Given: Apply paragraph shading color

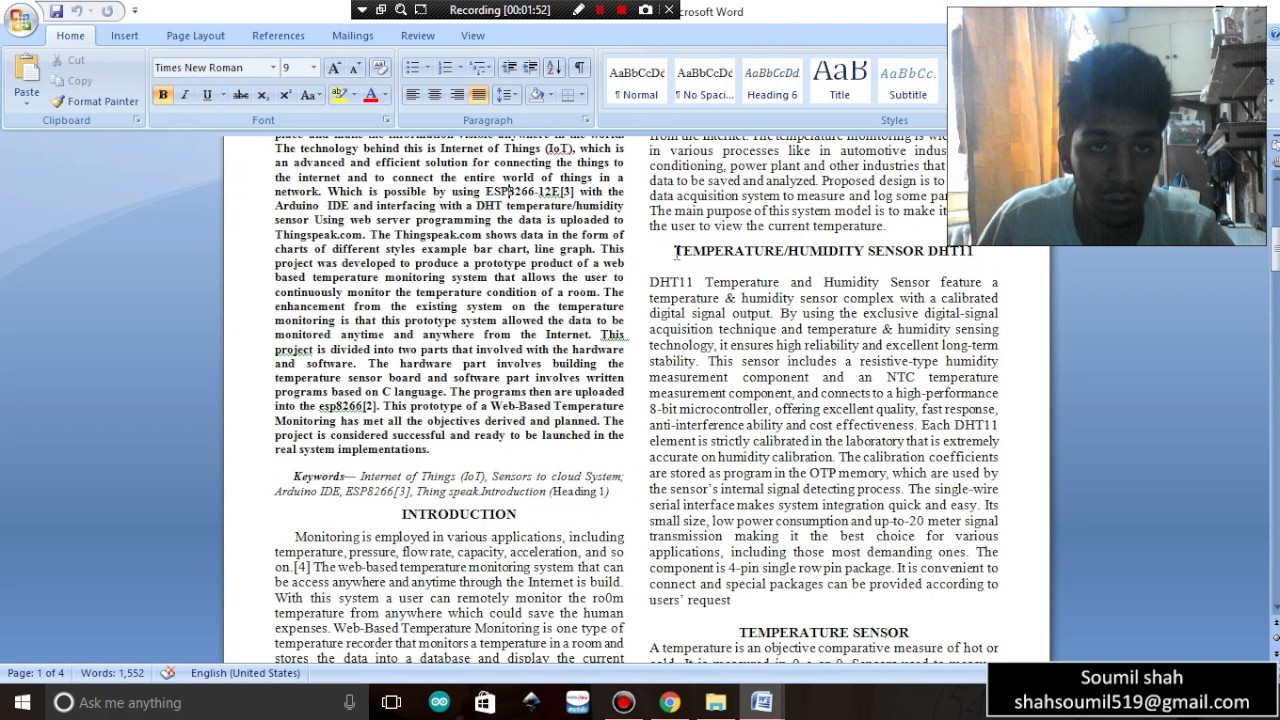Looking at the screenshot, I should click(536, 95).
